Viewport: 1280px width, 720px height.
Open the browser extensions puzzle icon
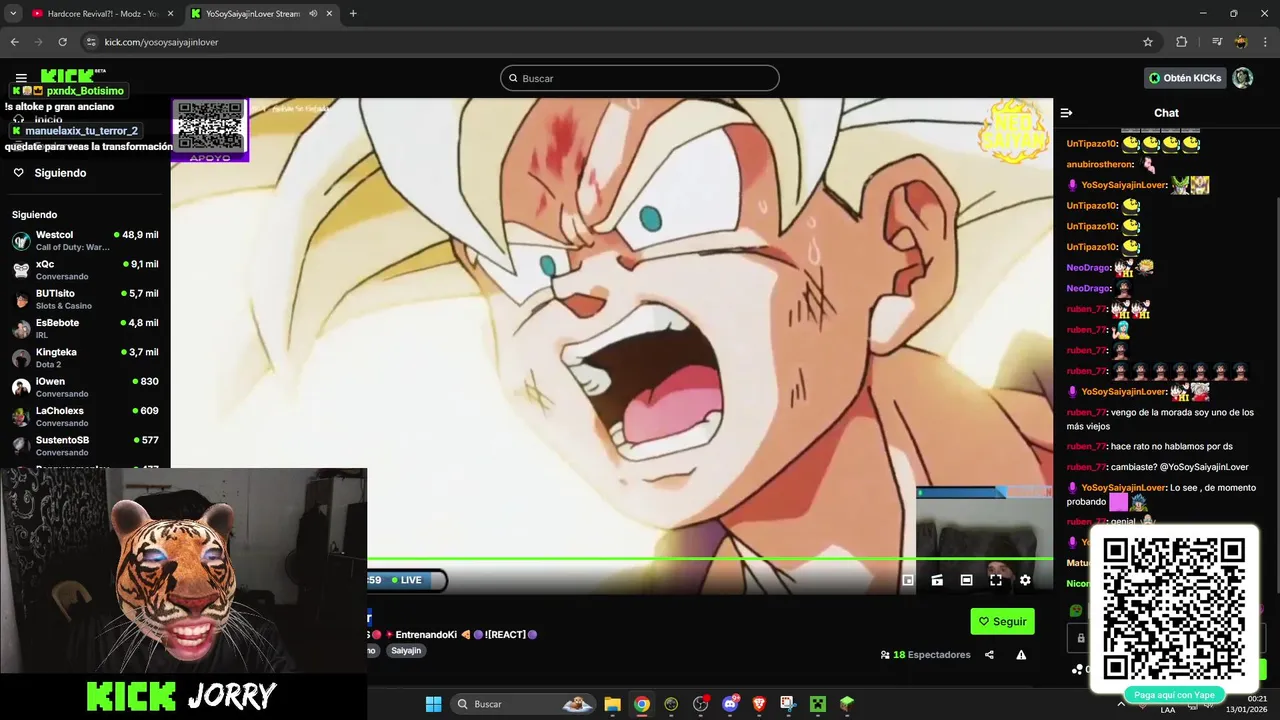tap(1181, 42)
